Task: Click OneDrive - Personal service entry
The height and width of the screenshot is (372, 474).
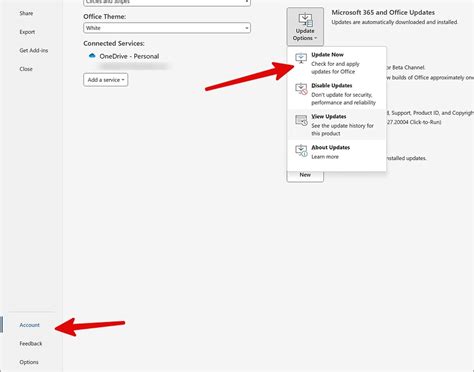Action: [x=129, y=56]
